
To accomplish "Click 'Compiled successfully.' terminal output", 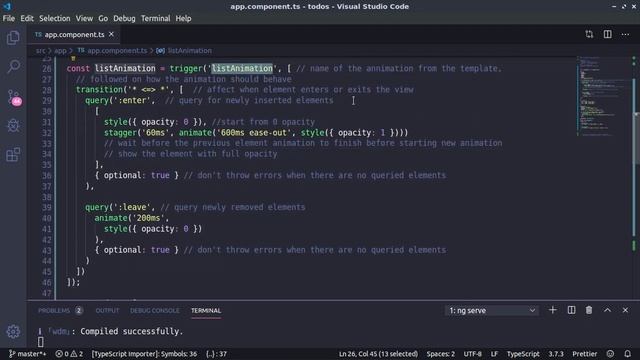I will point(131,331).
